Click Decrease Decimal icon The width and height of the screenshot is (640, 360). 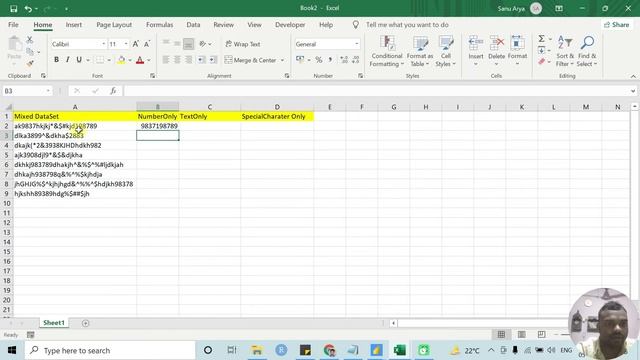pyautogui.click(x=356, y=60)
